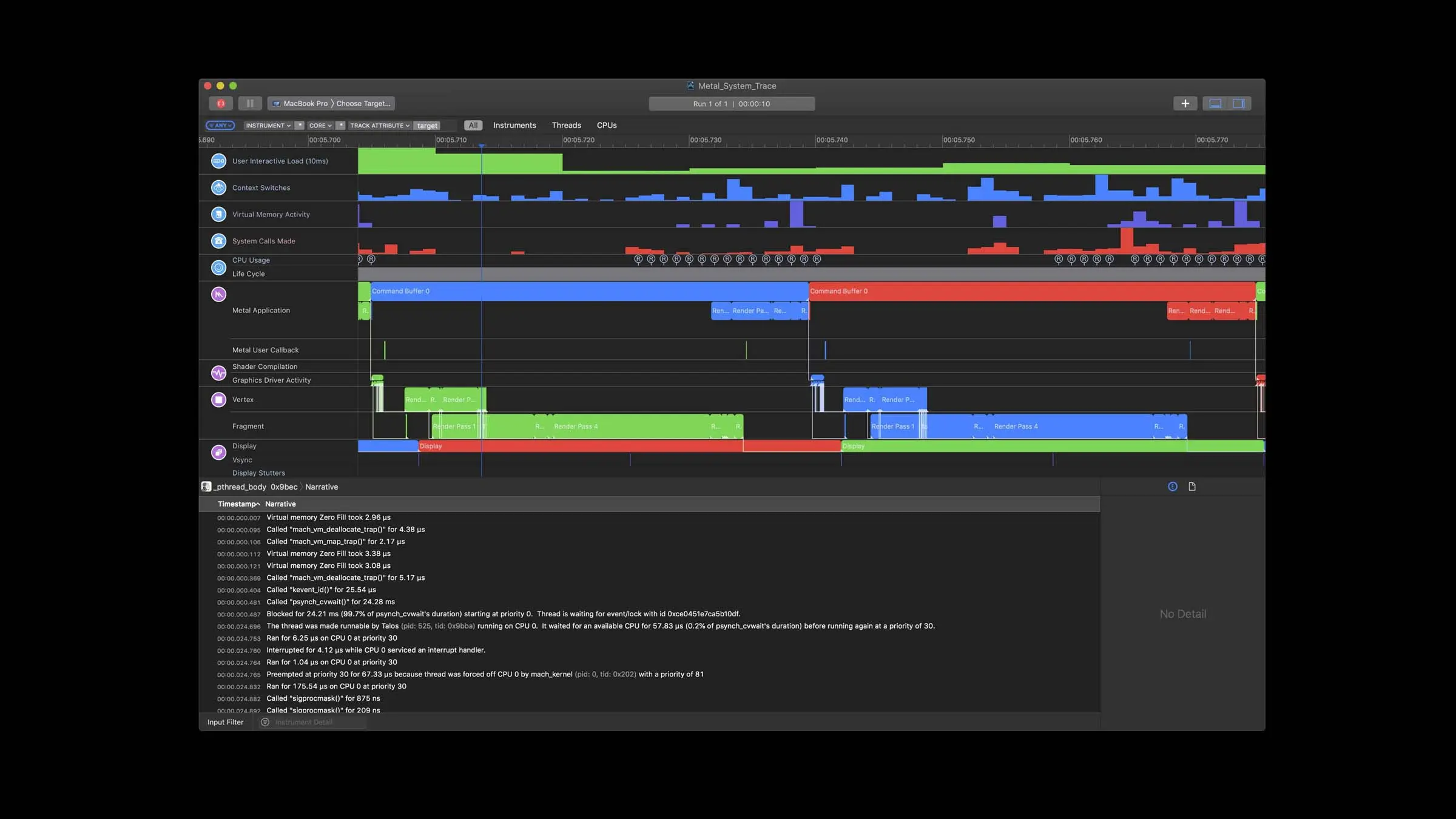
Task: Select the Metal Application instrument icon
Action: 218,294
